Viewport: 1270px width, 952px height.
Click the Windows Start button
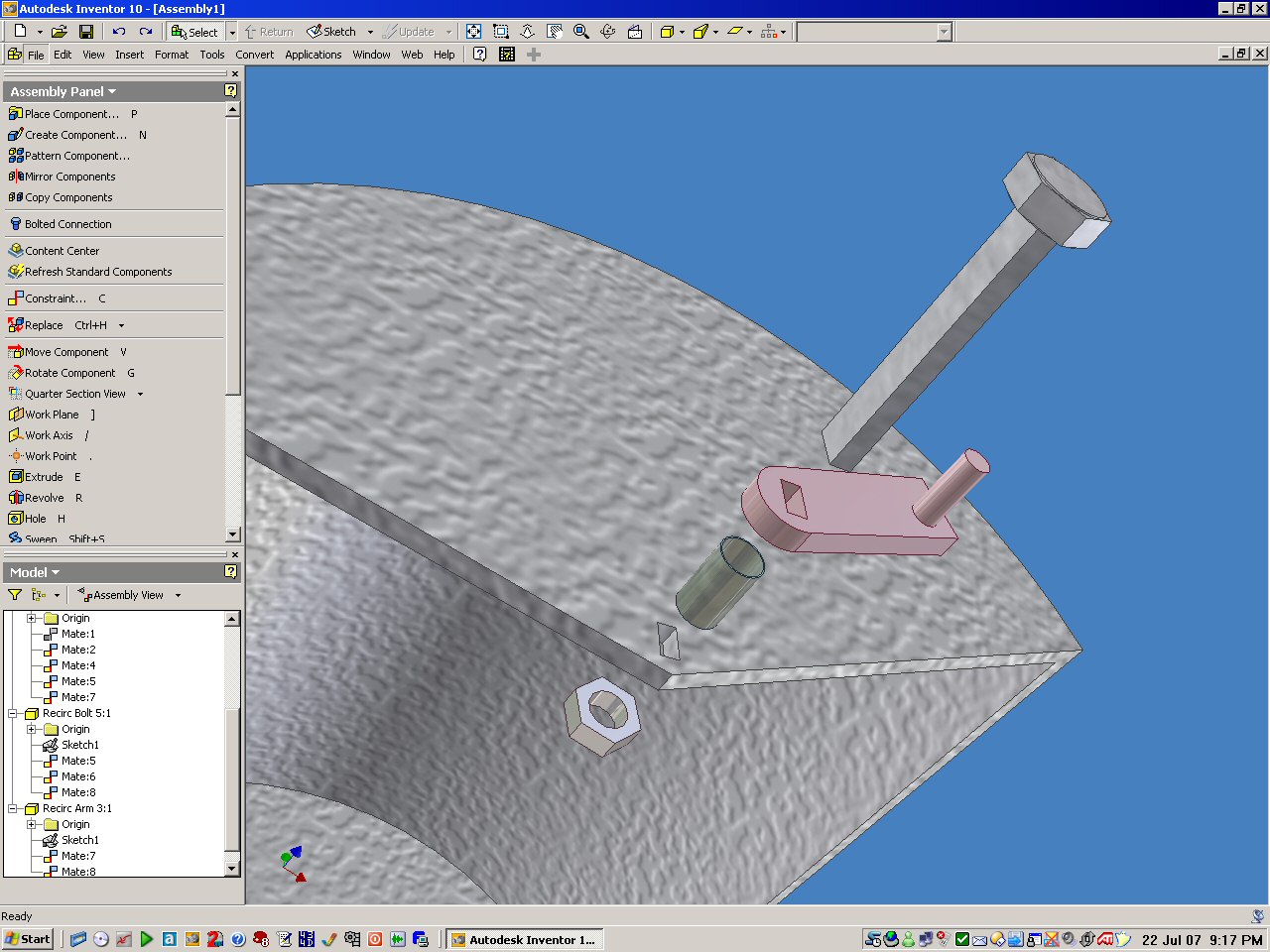(28, 939)
